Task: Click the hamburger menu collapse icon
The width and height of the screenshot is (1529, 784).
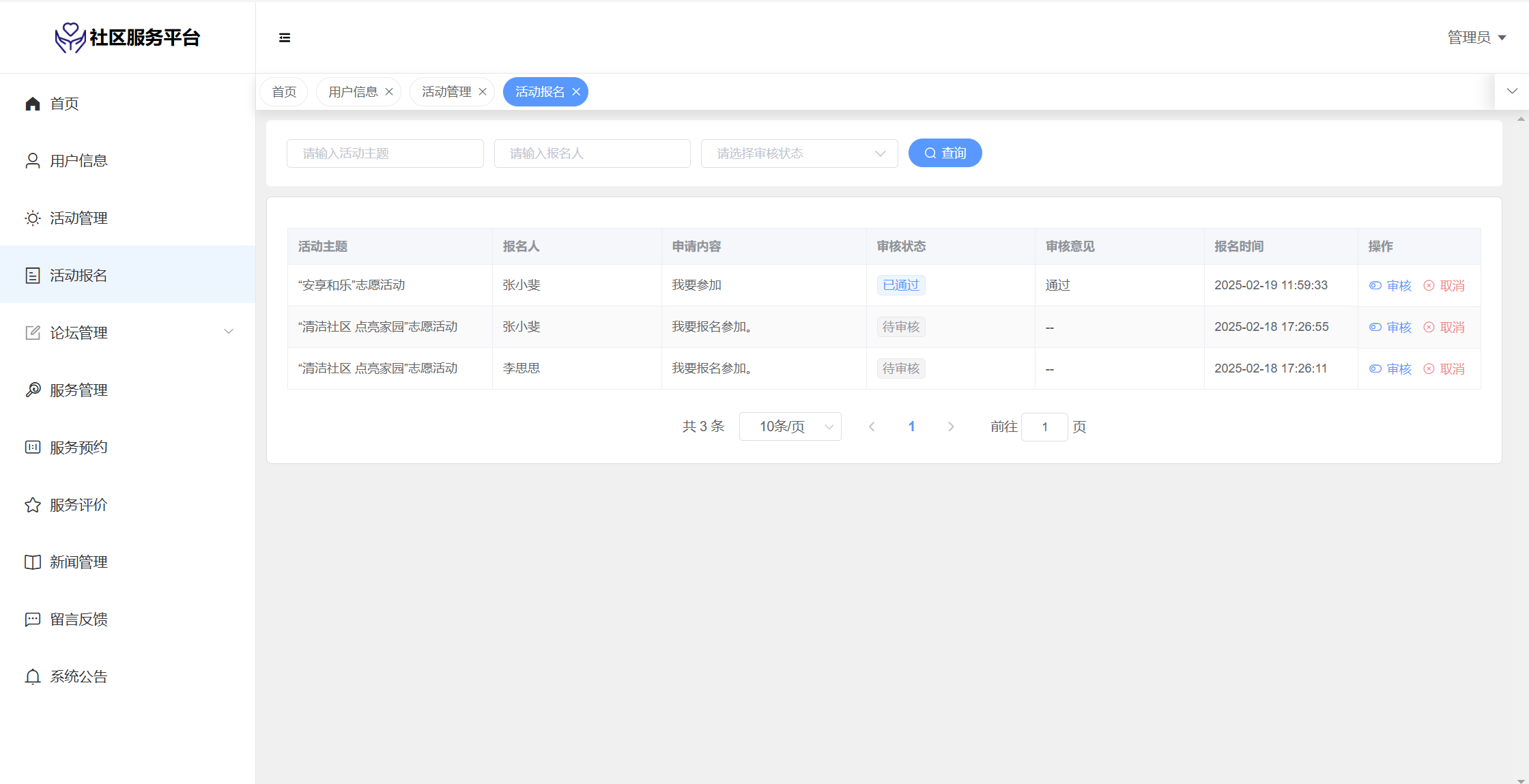Action: click(x=285, y=38)
